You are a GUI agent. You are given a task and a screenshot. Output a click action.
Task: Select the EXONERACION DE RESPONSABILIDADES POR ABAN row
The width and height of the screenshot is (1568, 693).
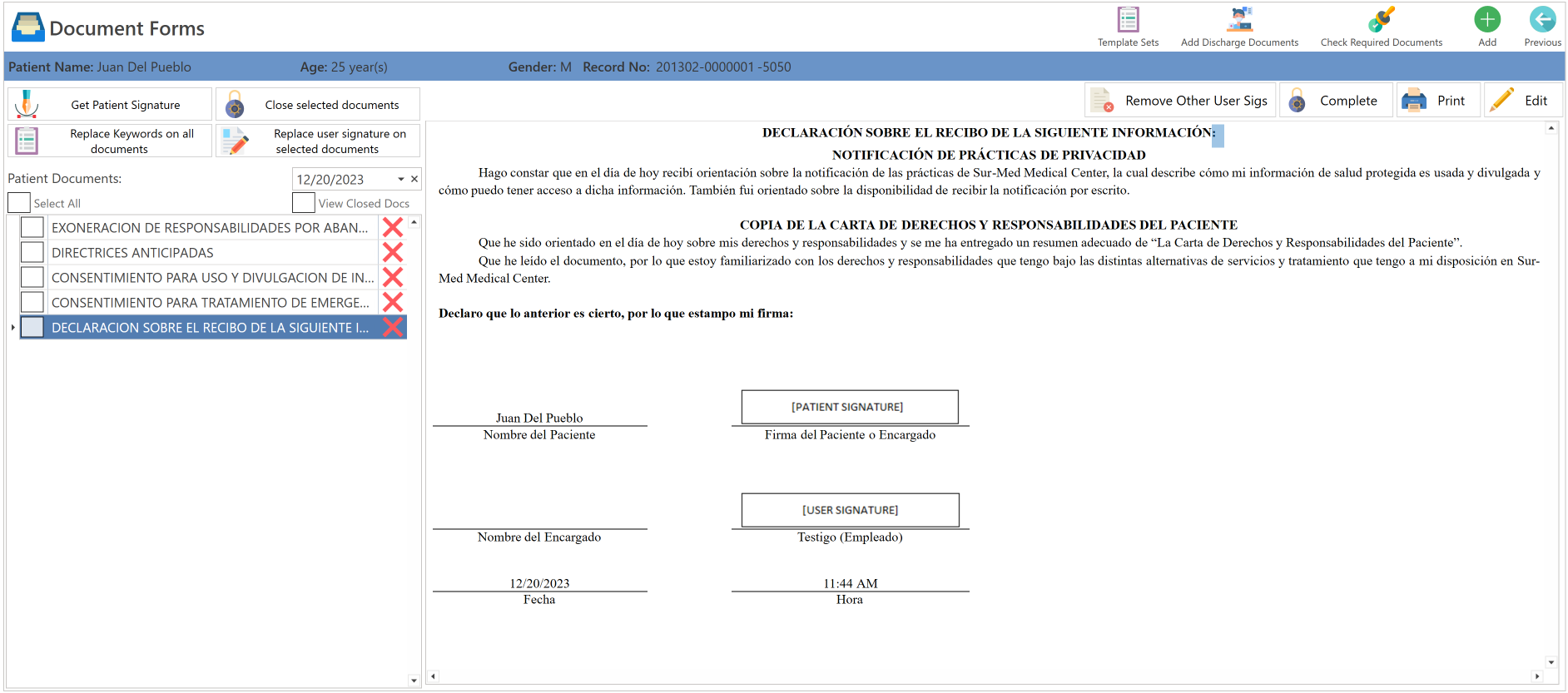point(213,227)
